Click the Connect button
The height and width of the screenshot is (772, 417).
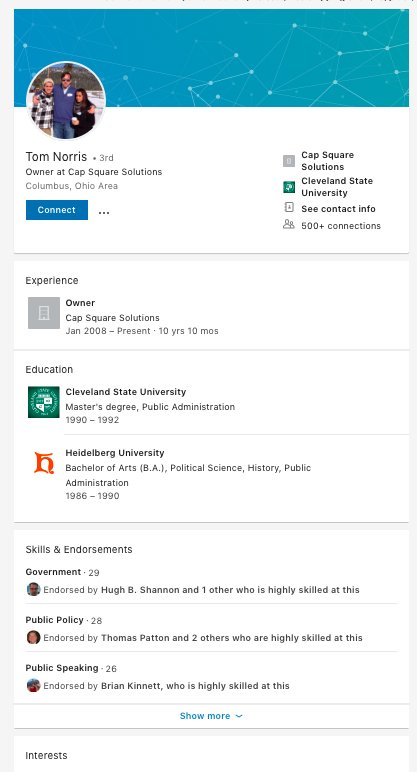(57, 210)
